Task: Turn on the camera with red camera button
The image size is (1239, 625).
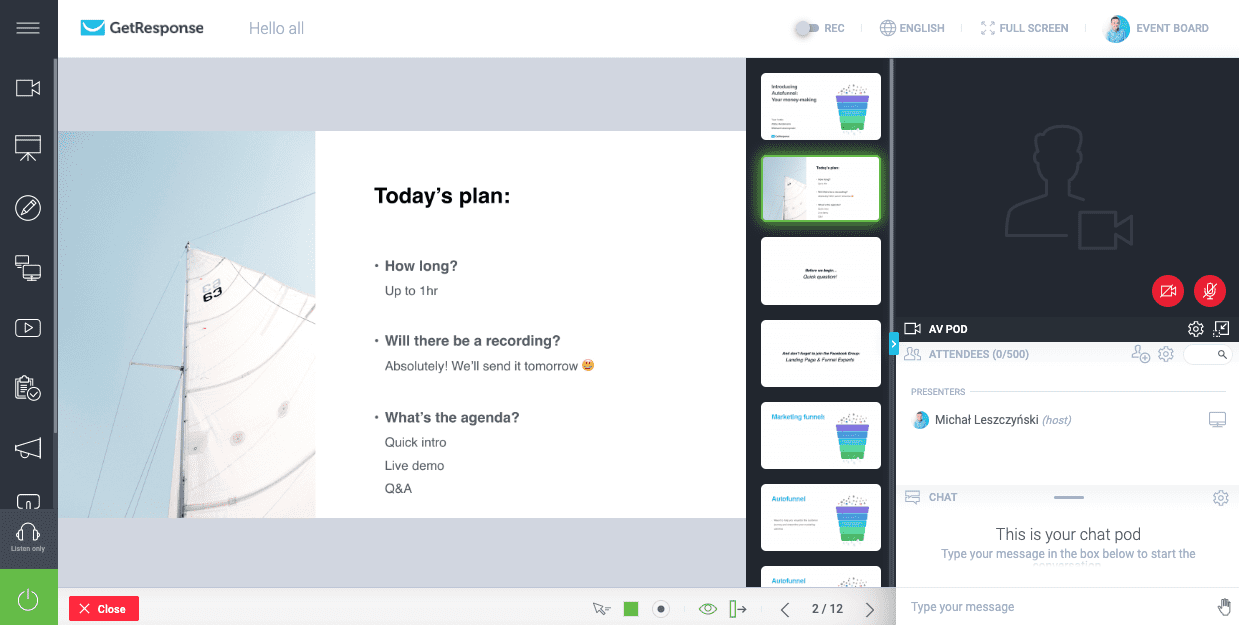Action: 1168,291
